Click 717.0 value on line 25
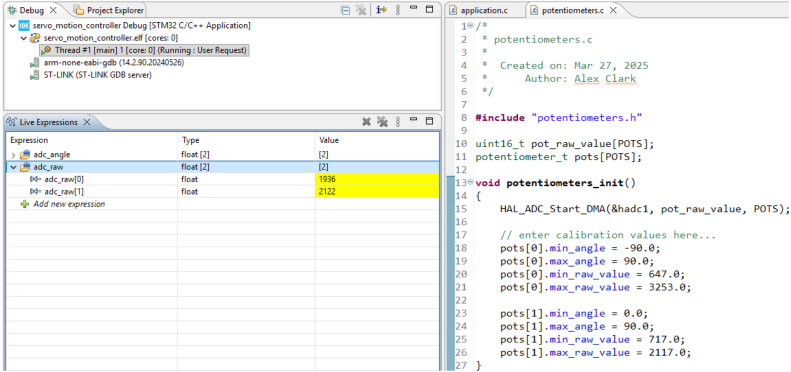 (664, 339)
